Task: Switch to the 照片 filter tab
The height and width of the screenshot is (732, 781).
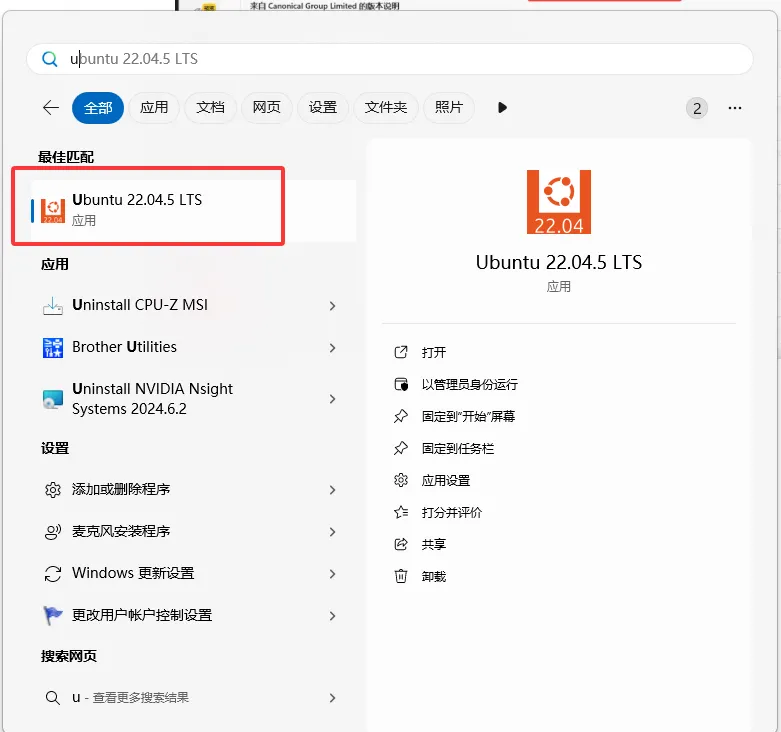Action: [x=449, y=108]
